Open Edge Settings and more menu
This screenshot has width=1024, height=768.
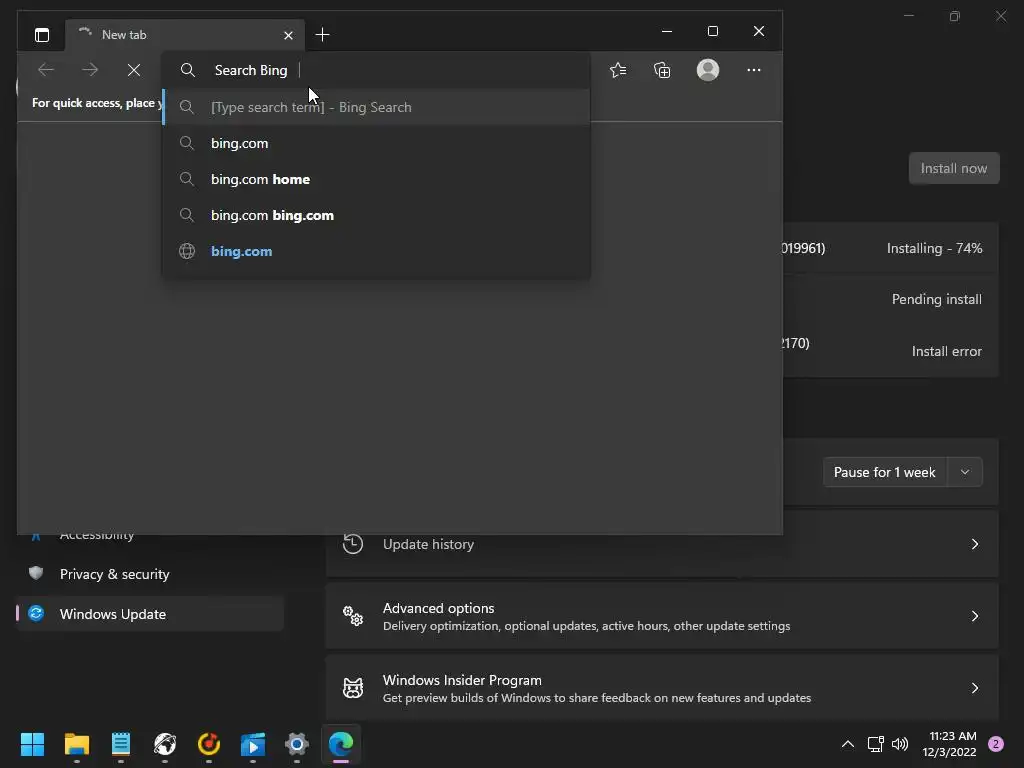[754, 70]
